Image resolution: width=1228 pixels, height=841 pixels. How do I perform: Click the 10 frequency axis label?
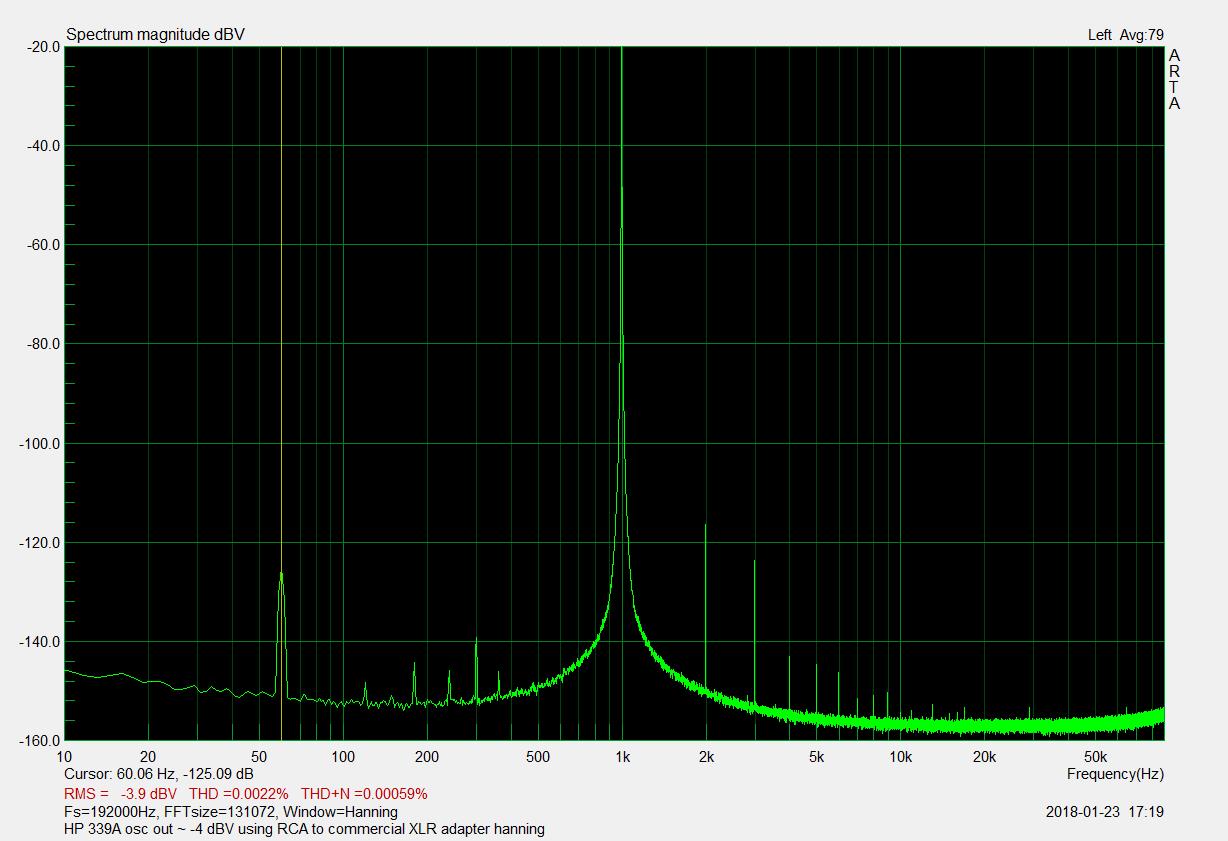click(x=65, y=756)
